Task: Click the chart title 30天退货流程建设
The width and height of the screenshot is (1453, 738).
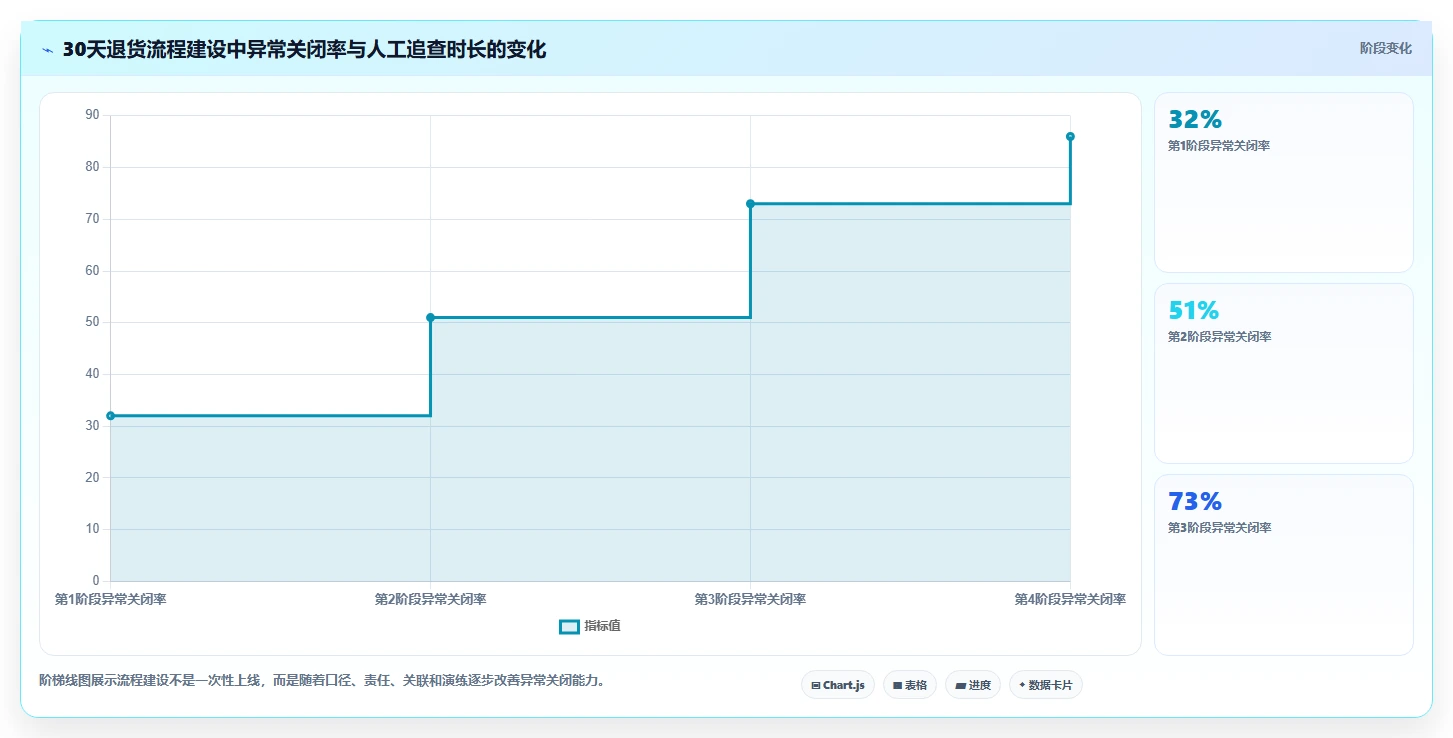Action: pos(304,49)
